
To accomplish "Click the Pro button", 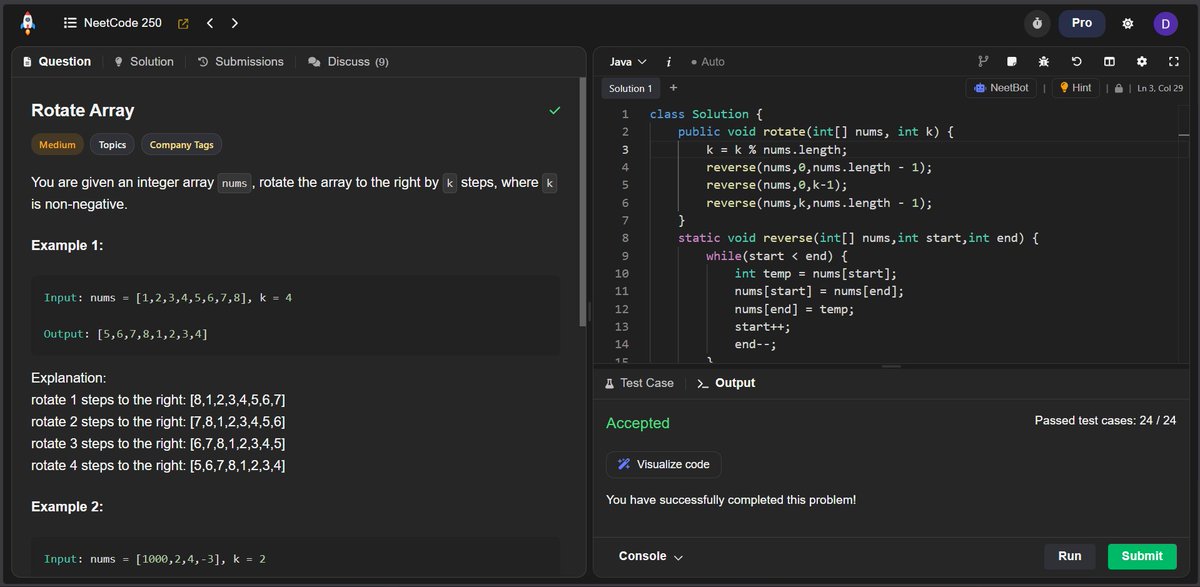I will click(1082, 23).
